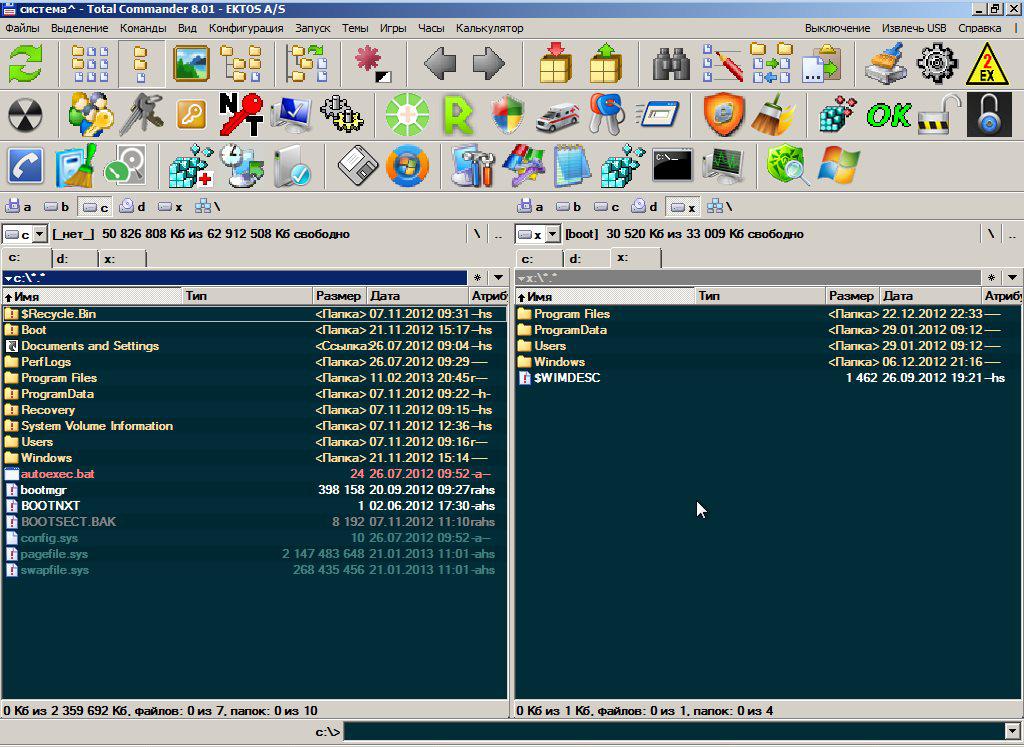Switch to the c: tab in right panel
The width and height of the screenshot is (1024, 747).
tap(539, 259)
